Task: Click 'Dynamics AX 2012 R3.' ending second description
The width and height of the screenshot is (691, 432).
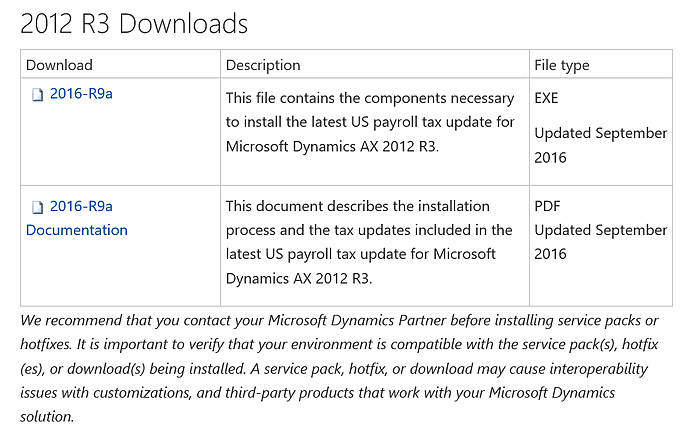Action: click(299, 279)
